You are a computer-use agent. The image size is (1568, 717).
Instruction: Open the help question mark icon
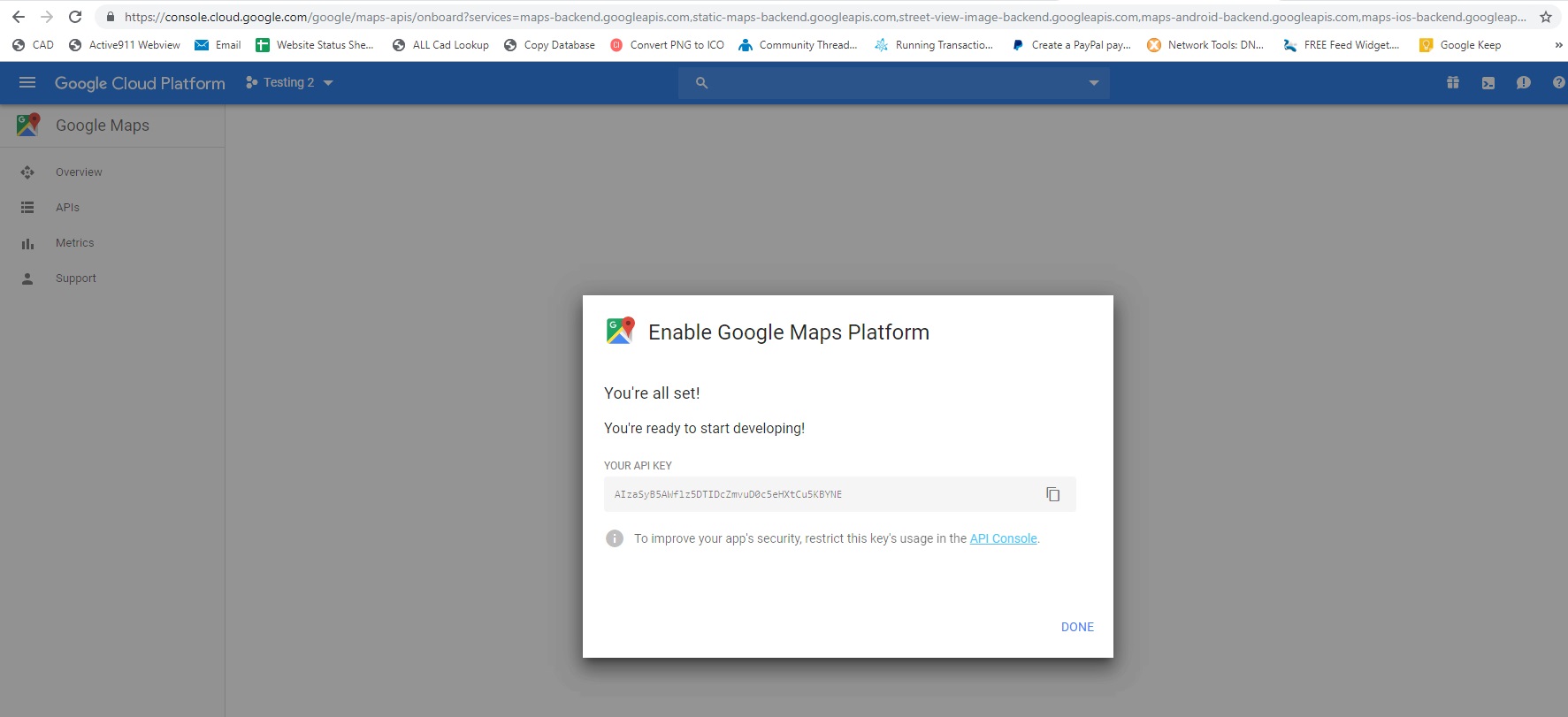pos(1559,82)
